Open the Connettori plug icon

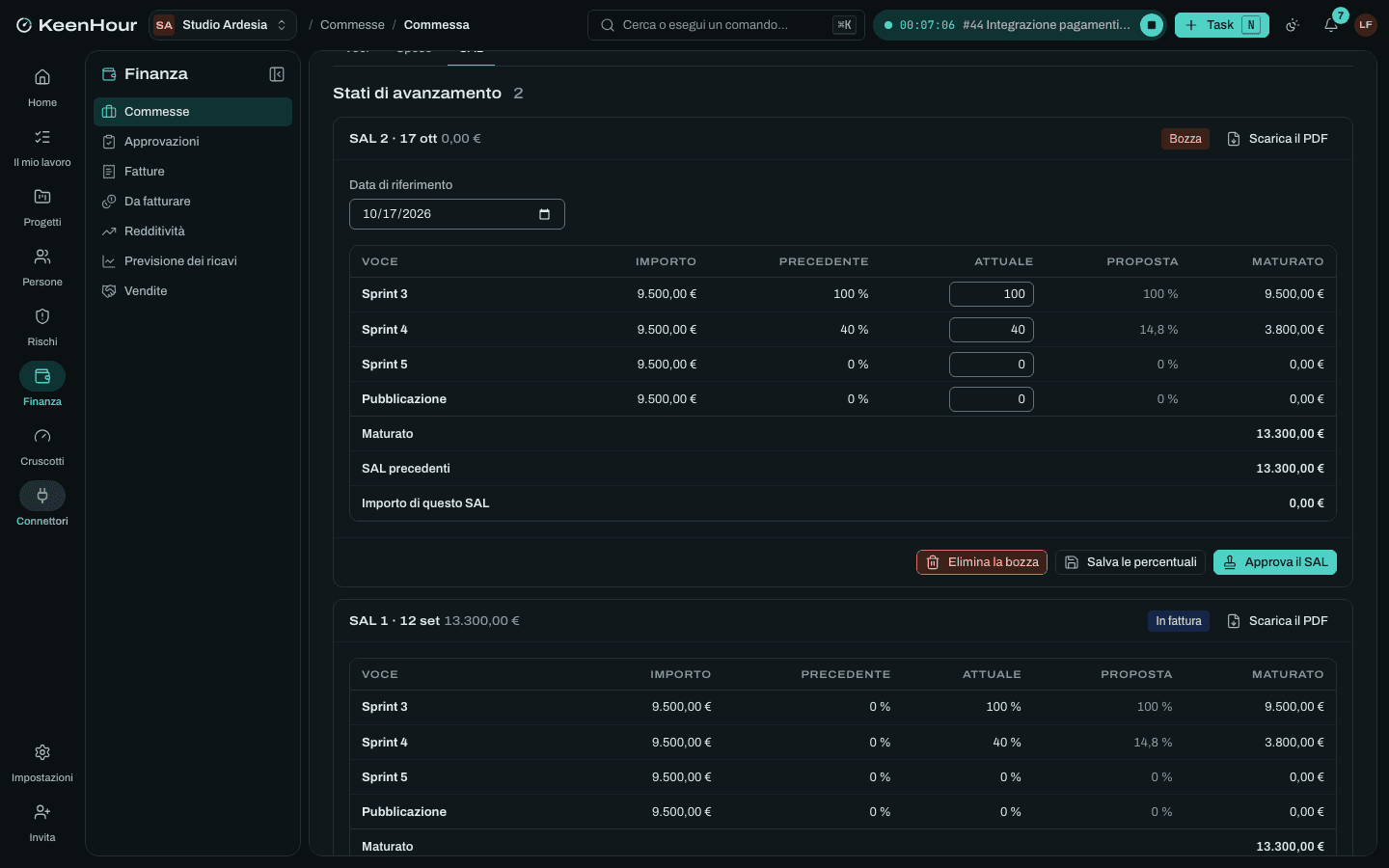[x=42, y=496]
